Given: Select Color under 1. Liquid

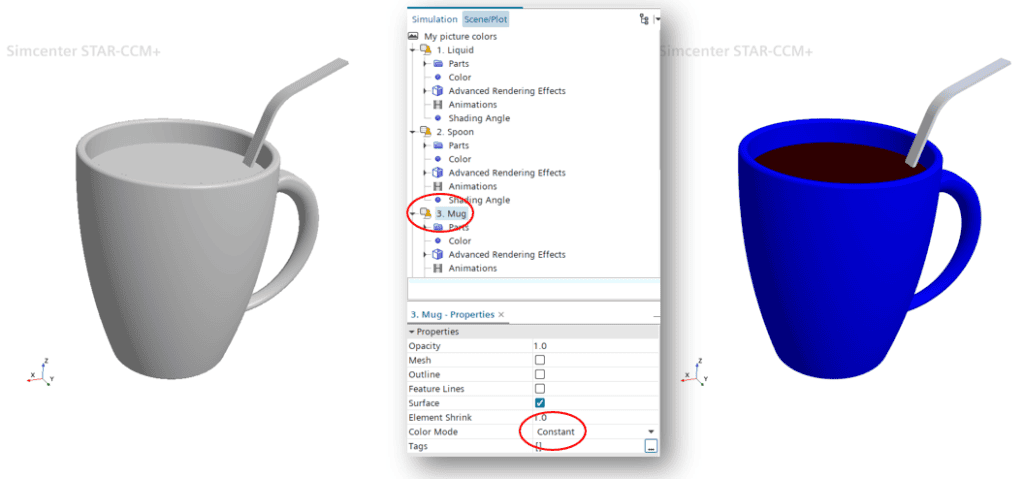Looking at the screenshot, I should click(460, 78).
